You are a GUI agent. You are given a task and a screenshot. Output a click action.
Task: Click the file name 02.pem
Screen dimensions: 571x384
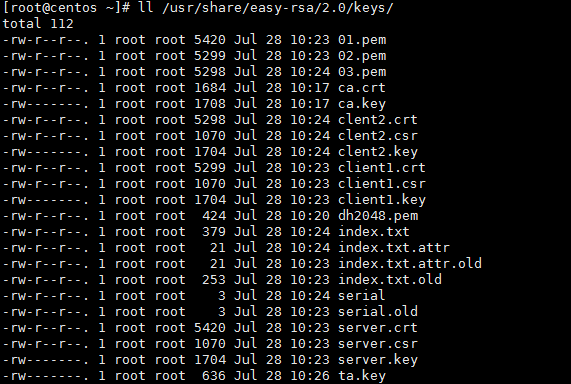click(x=362, y=56)
